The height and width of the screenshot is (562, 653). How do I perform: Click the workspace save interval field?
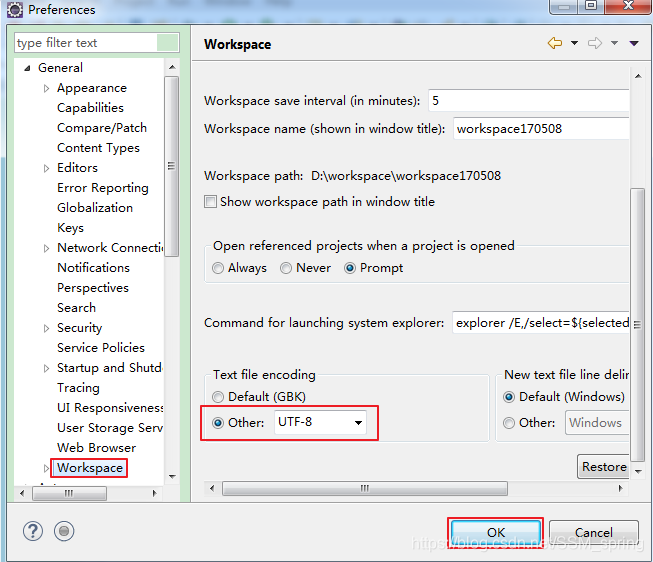click(528, 100)
